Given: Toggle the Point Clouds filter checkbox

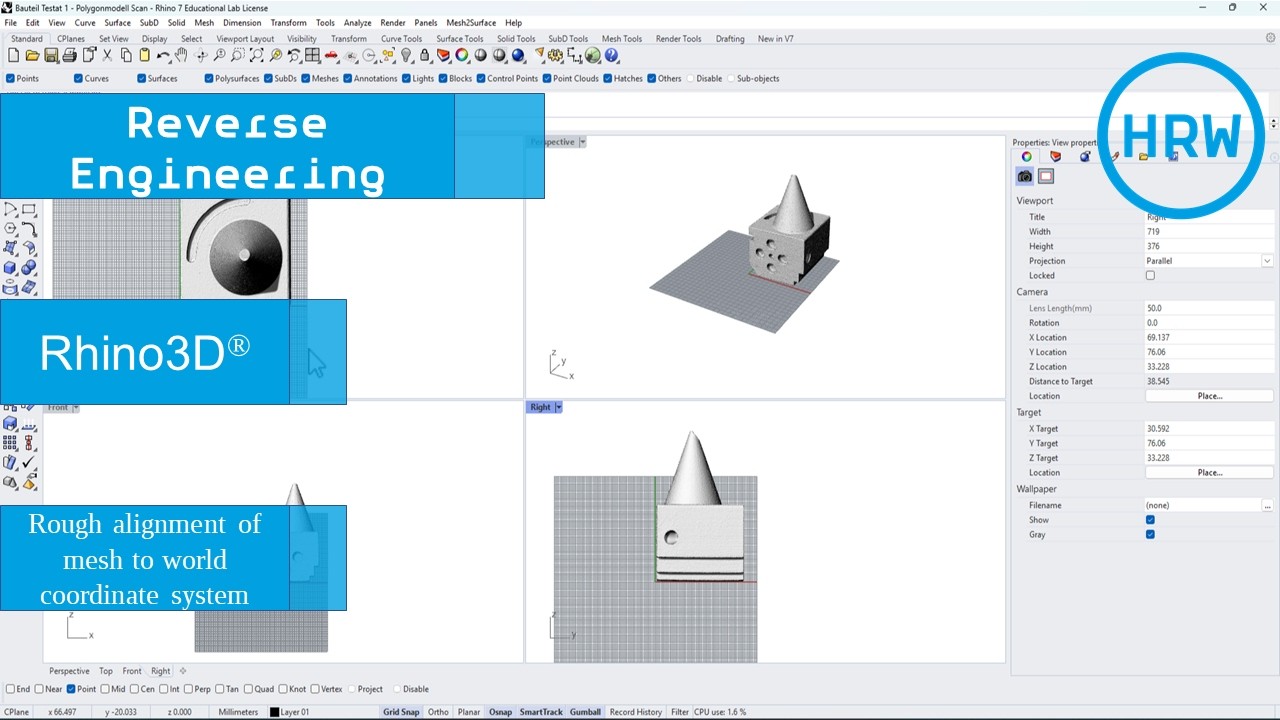Looking at the screenshot, I should 547,78.
